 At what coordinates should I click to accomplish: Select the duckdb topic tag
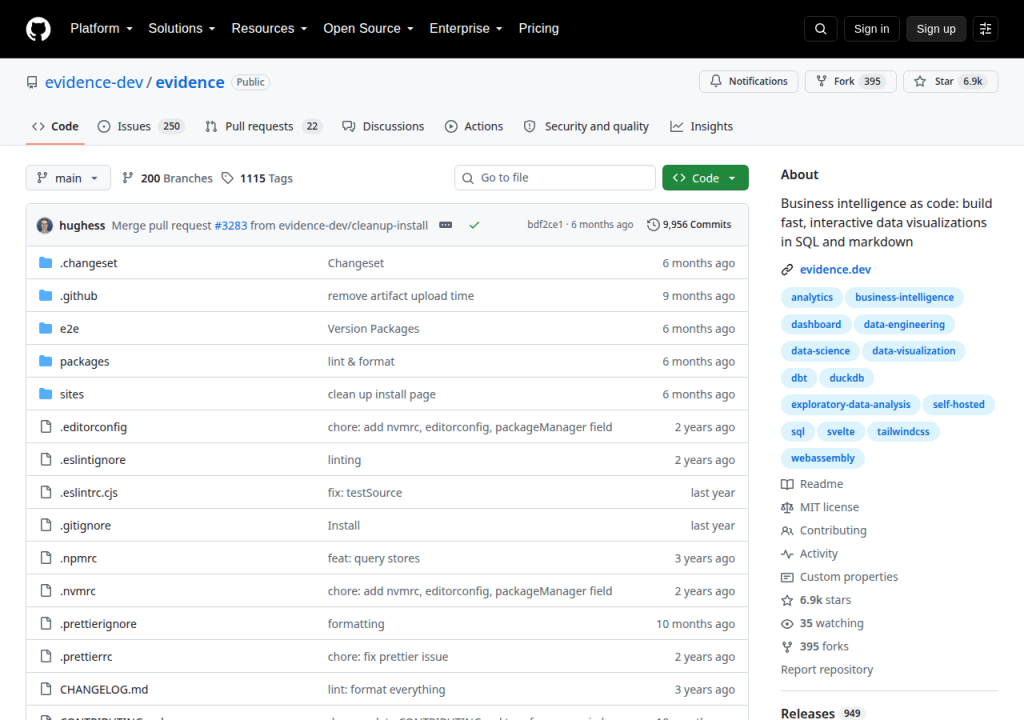[x=846, y=378]
